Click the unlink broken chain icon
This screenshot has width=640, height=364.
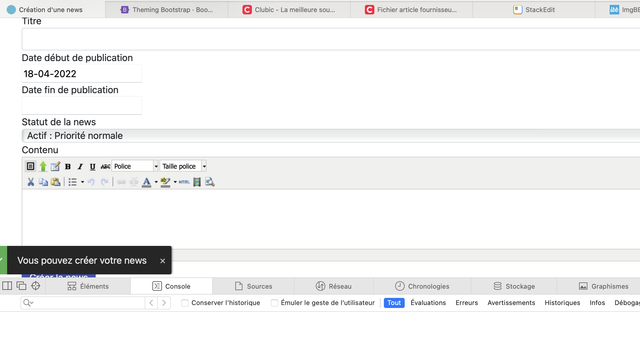134,182
